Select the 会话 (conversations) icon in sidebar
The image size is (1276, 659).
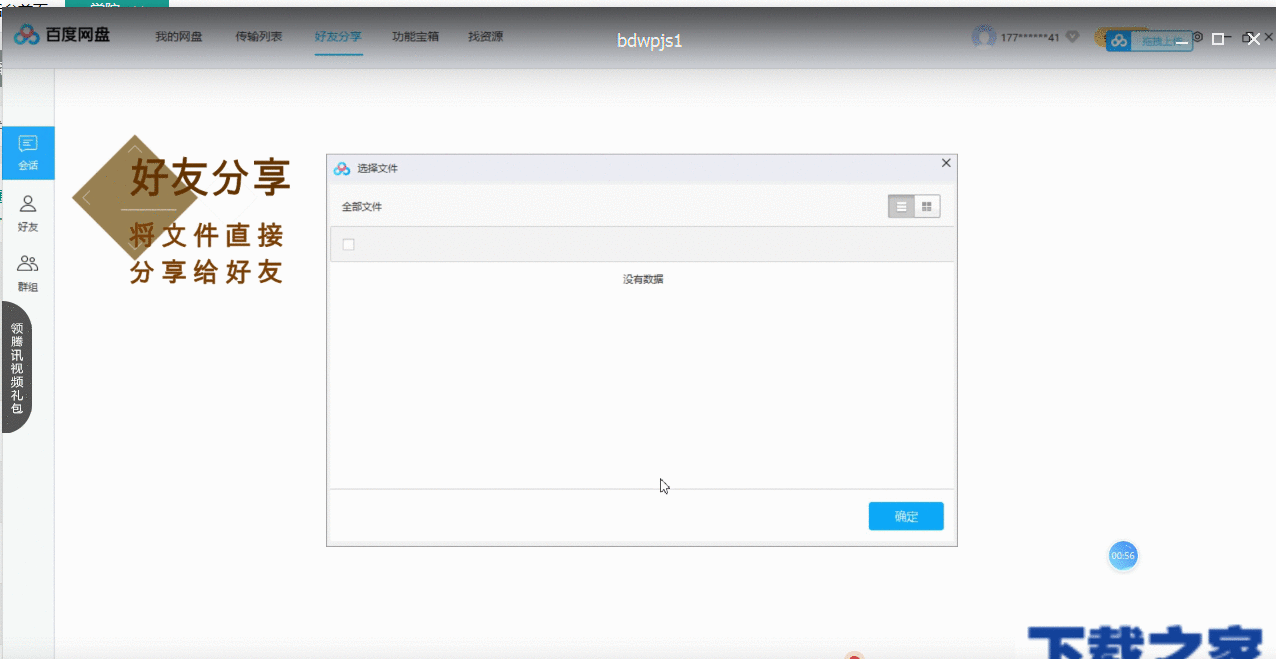pyautogui.click(x=28, y=152)
